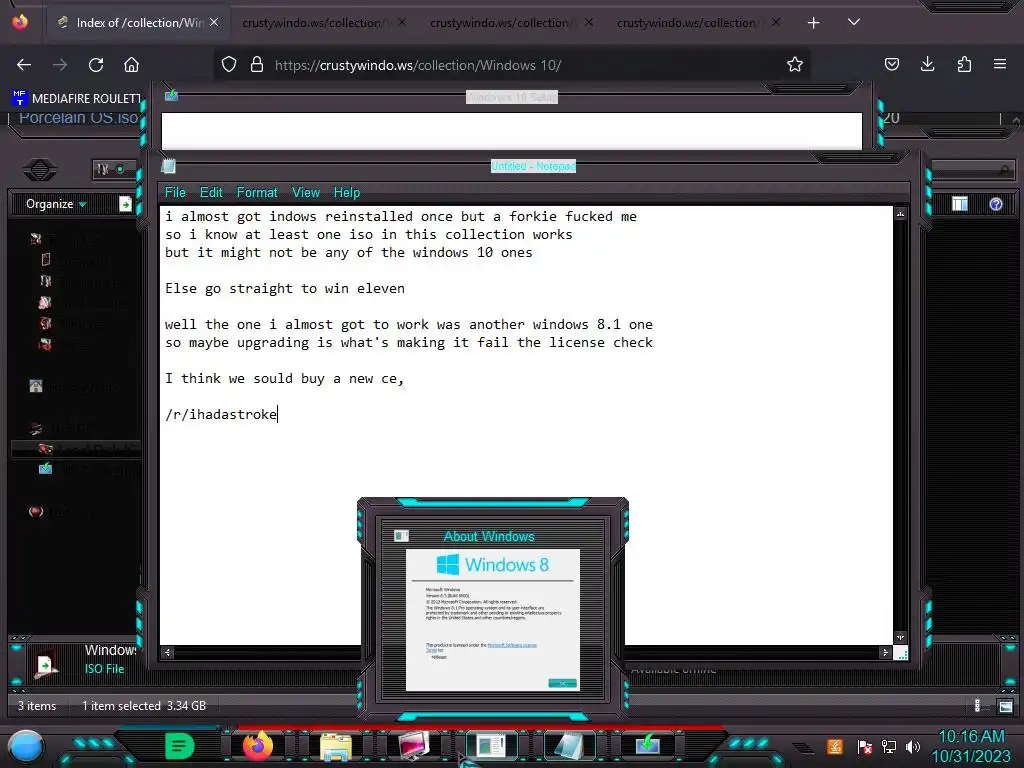Viewport: 1024px width, 768px height.
Task: Click the Porcelain OS.iso link
Action: click(x=78, y=118)
